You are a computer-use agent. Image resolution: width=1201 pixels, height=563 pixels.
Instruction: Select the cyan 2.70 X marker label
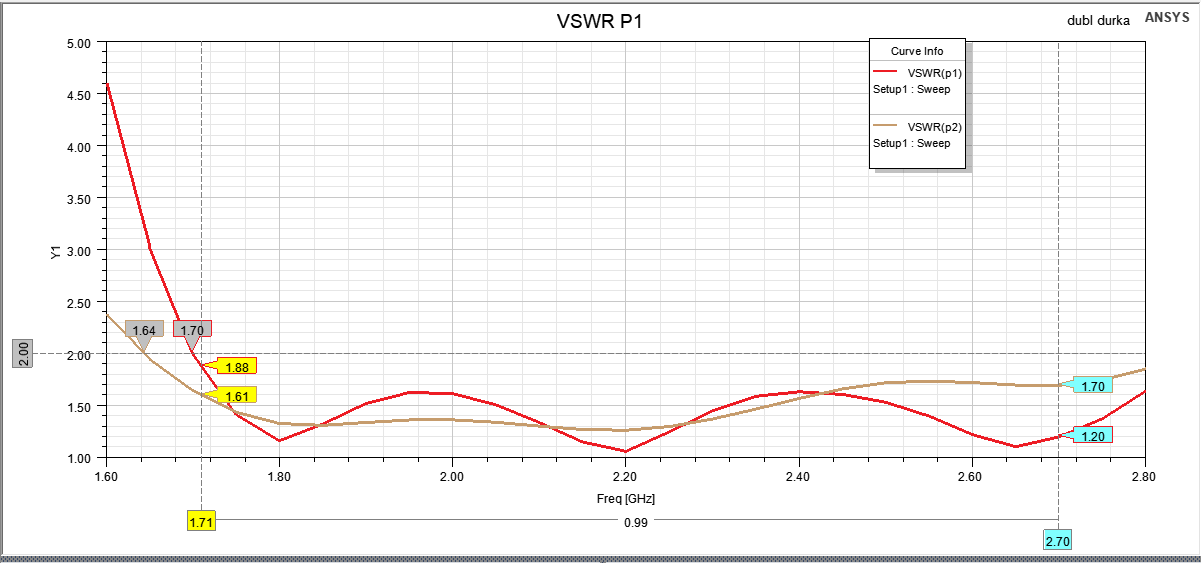[x=1058, y=541]
